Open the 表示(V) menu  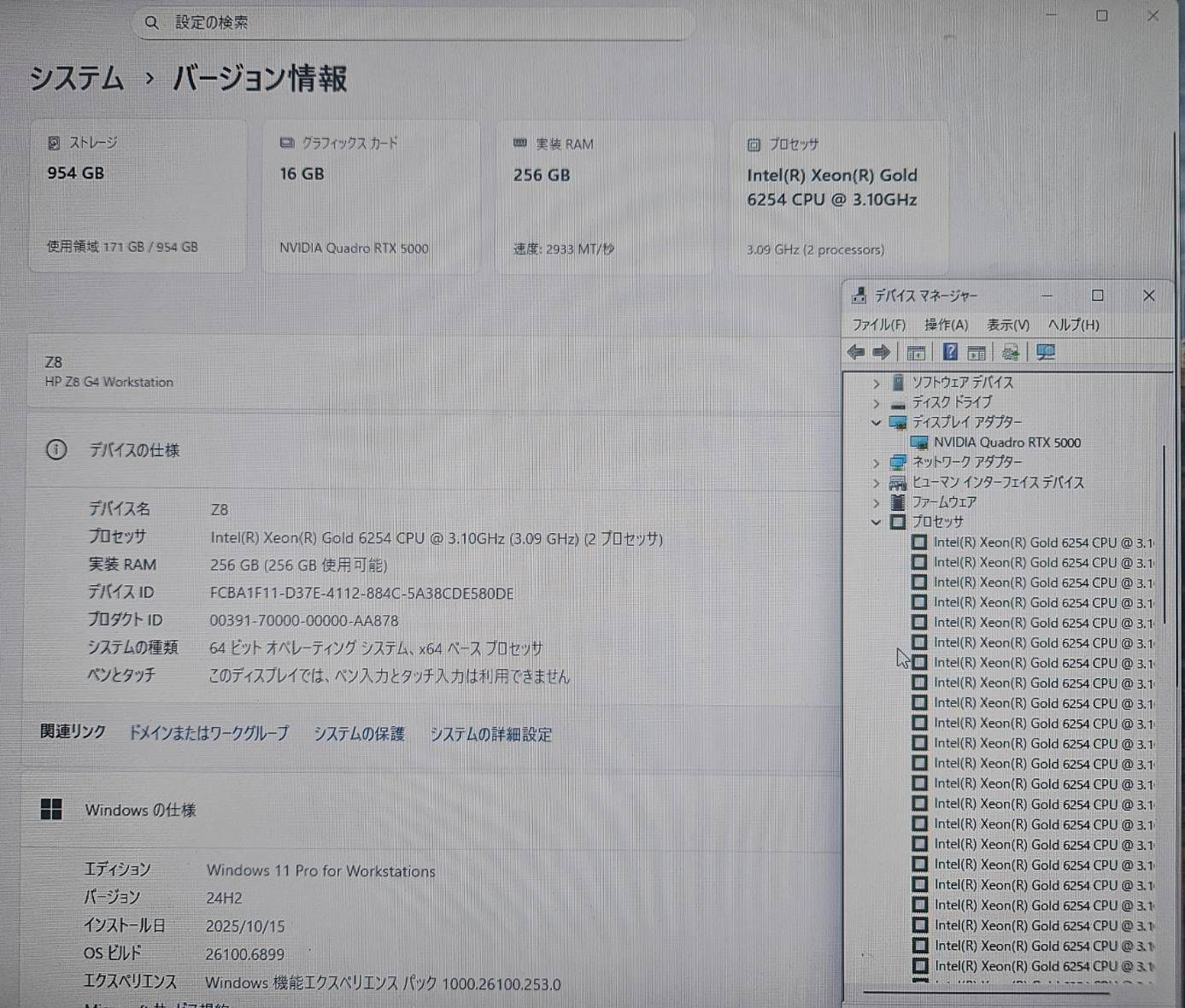click(1007, 325)
